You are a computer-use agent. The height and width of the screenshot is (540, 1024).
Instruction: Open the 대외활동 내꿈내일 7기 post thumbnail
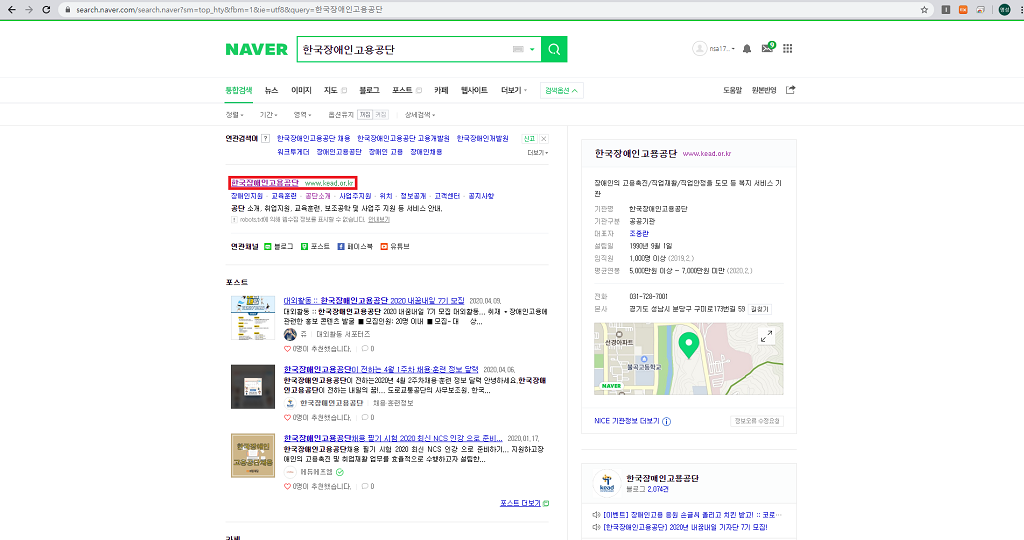[x=253, y=318]
